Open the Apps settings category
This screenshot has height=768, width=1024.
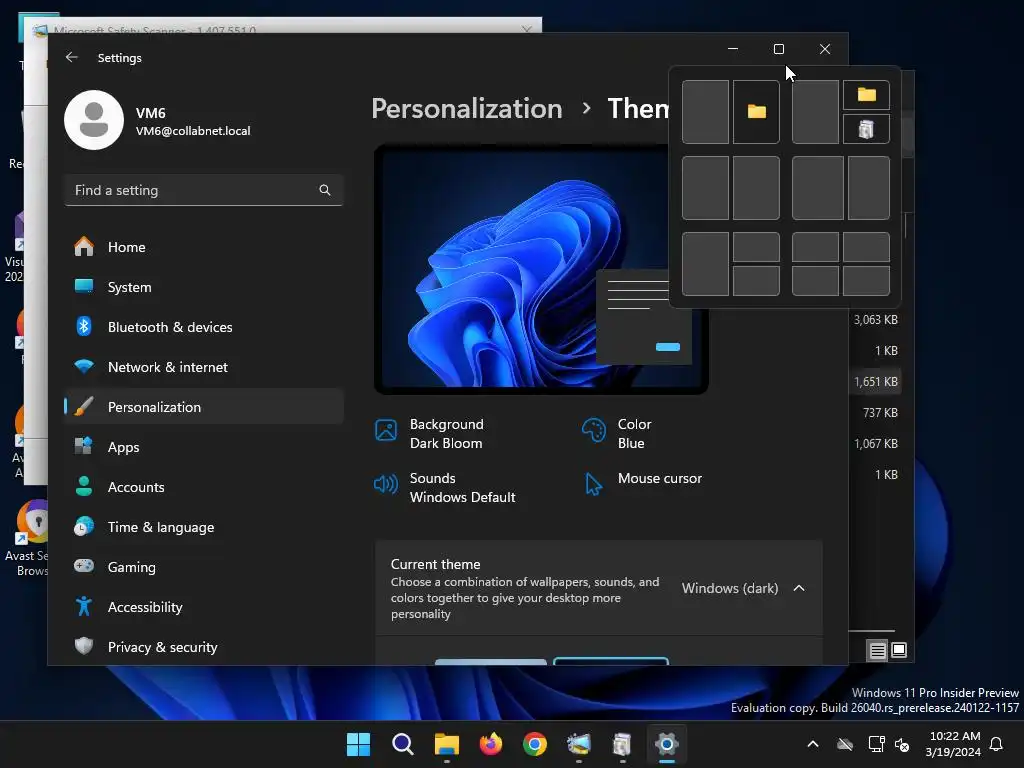204,447
